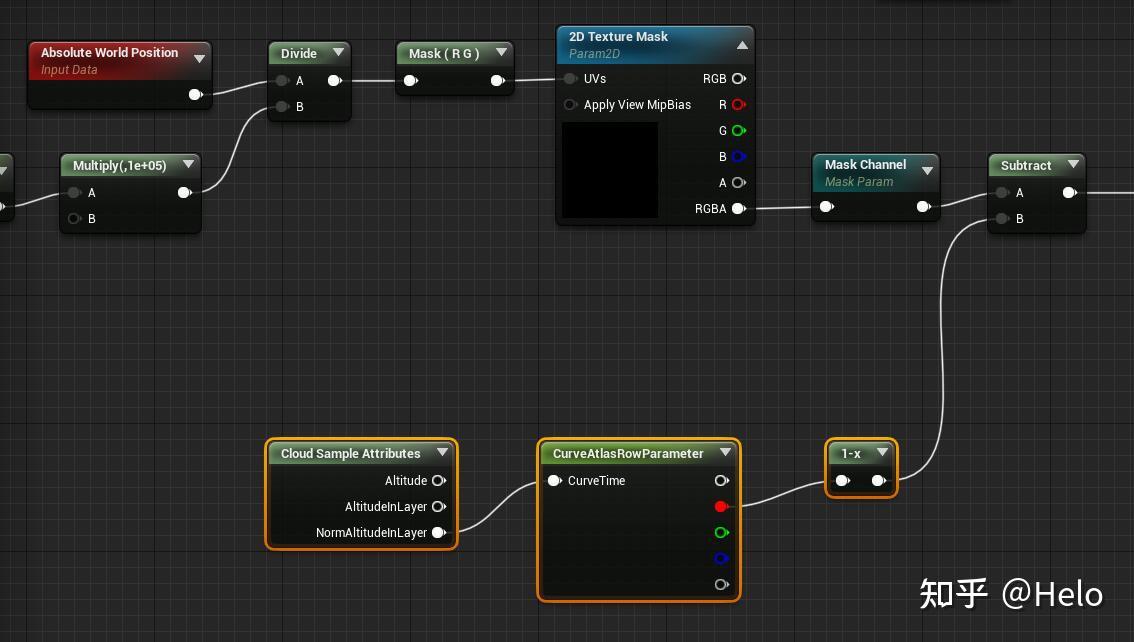Click the blue B output pin on 2D Texture Mask

[738, 157]
